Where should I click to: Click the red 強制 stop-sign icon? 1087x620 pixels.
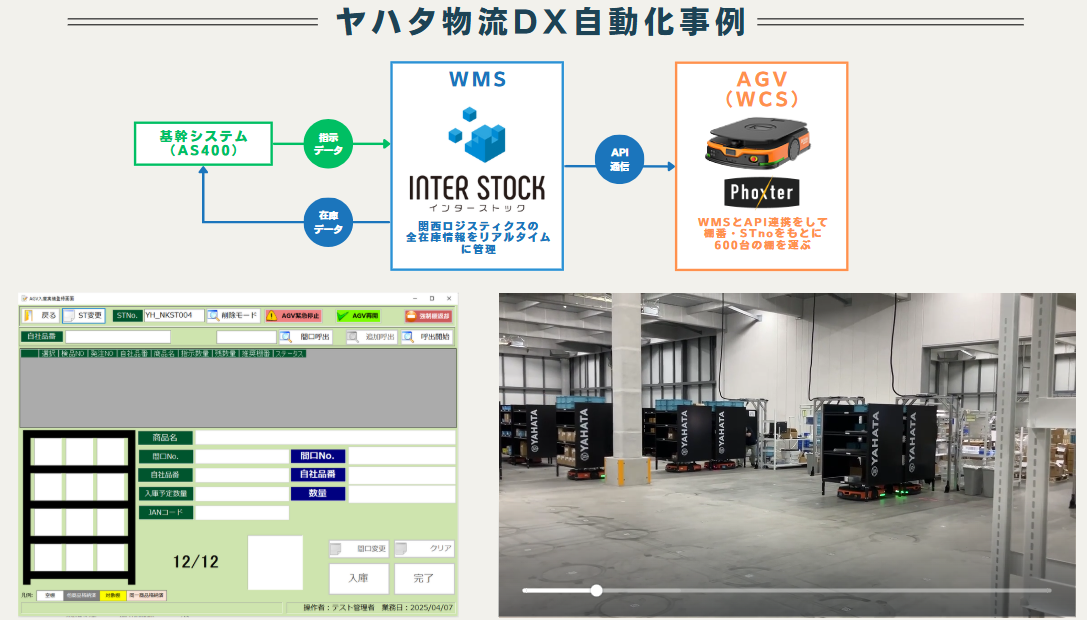pyautogui.click(x=411, y=316)
